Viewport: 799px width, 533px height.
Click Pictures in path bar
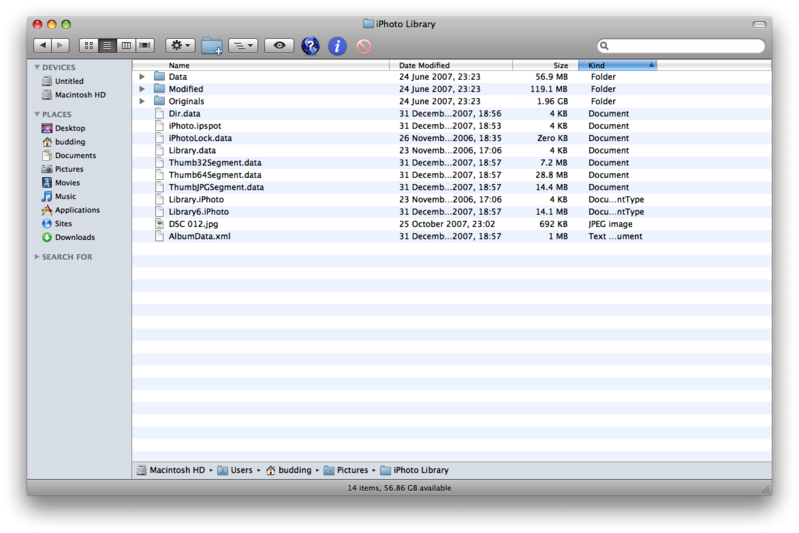pos(346,470)
